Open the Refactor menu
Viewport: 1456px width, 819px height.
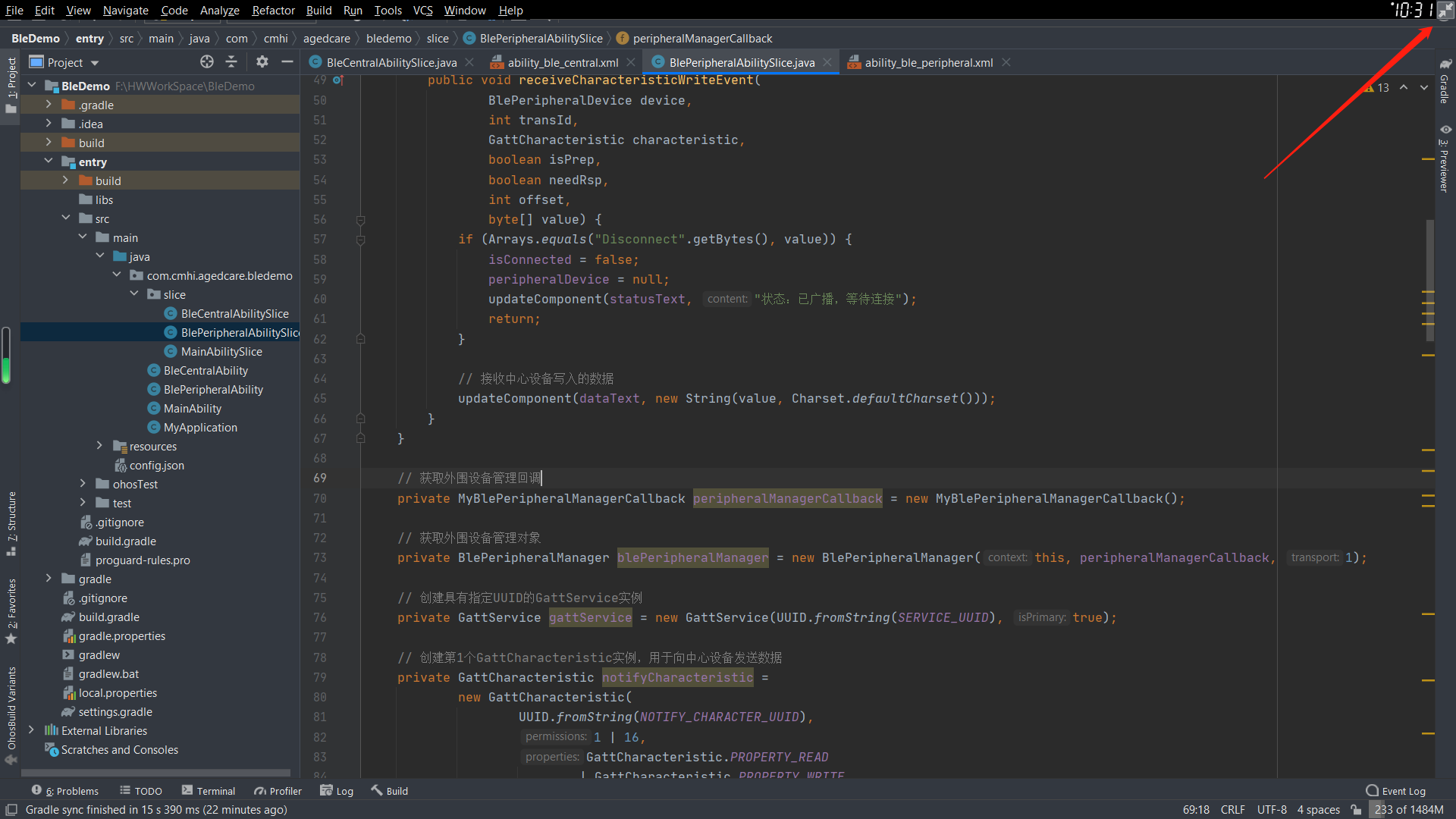click(273, 10)
